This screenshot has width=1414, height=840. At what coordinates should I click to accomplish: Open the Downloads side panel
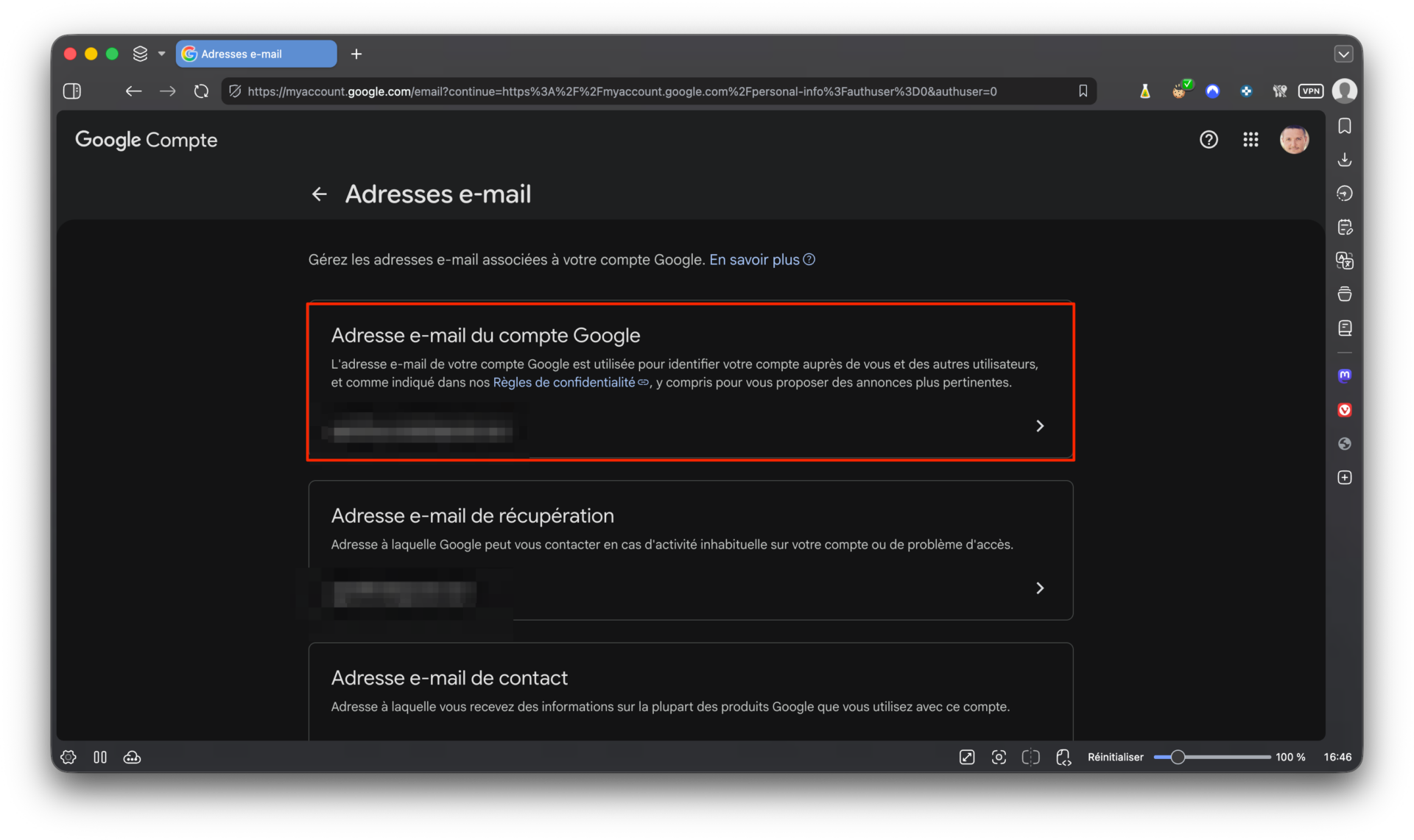[1345, 160]
